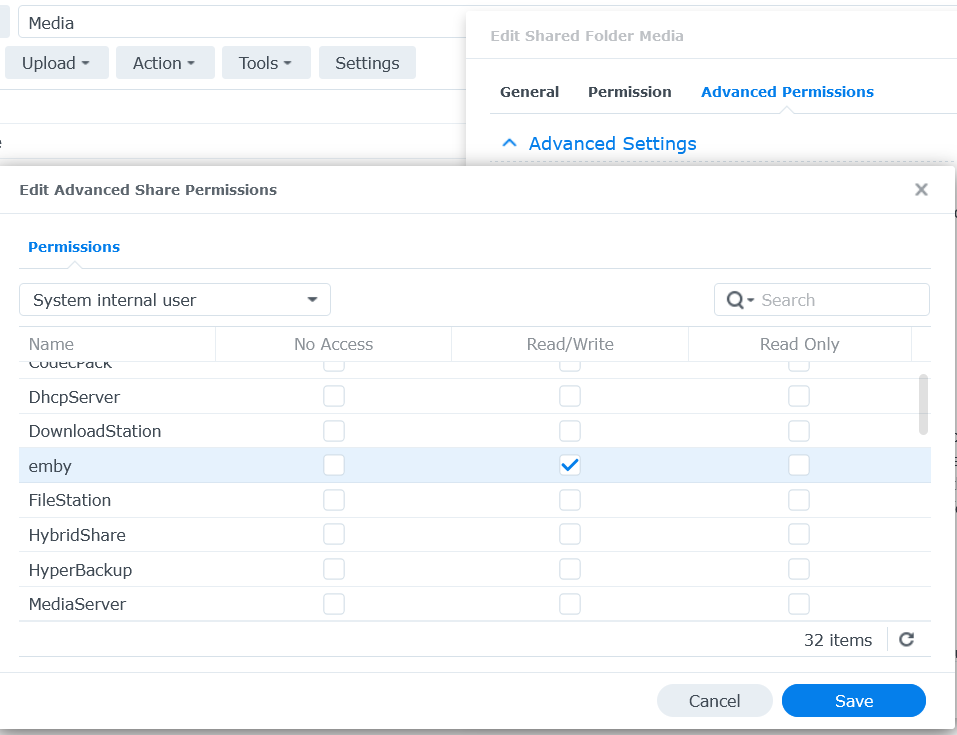Viewport: 957px width, 735px height.
Task: Click the Cancel button
Action: tap(714, 701)
